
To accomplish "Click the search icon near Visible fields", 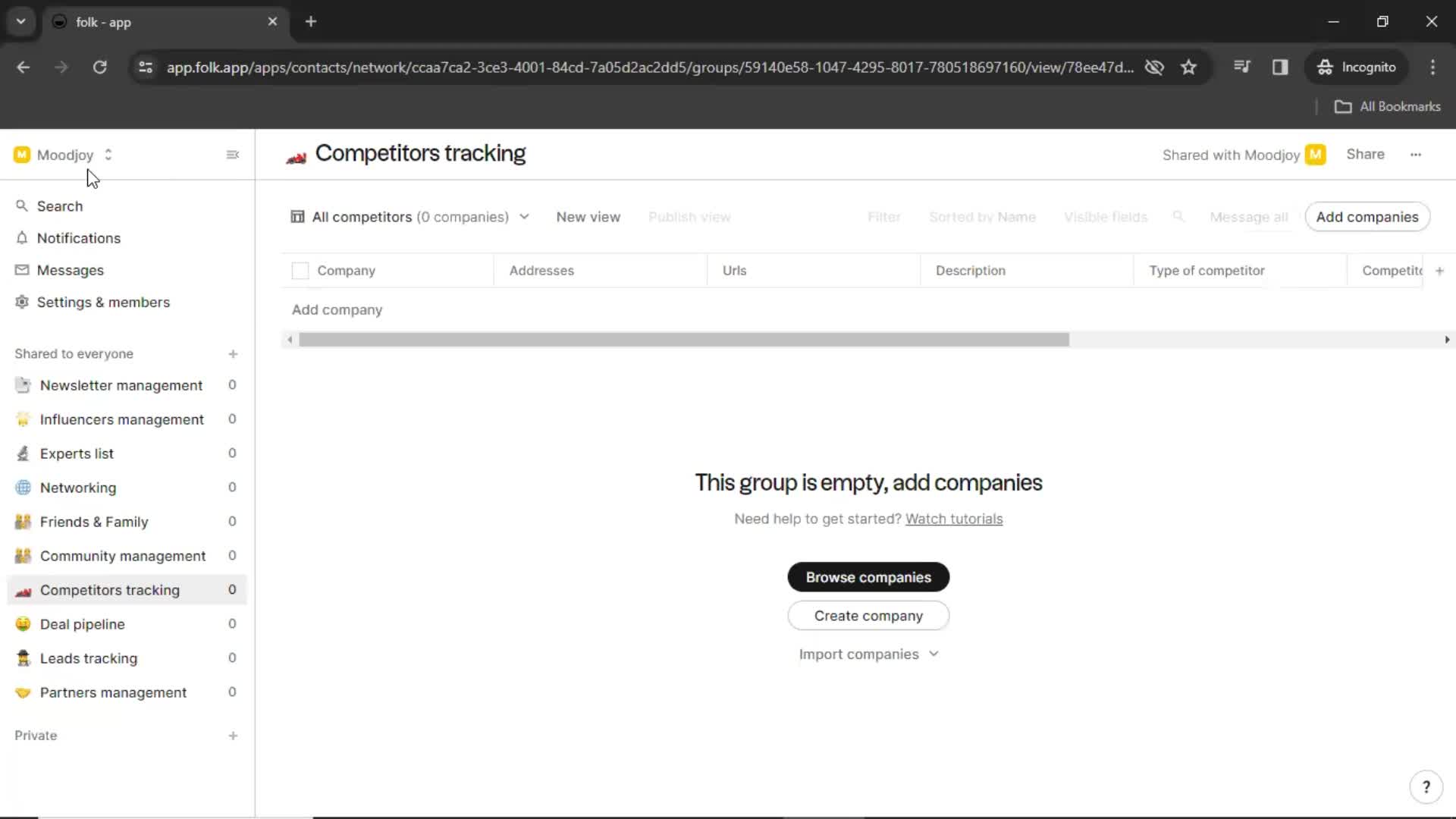I will pos(1178,217).
